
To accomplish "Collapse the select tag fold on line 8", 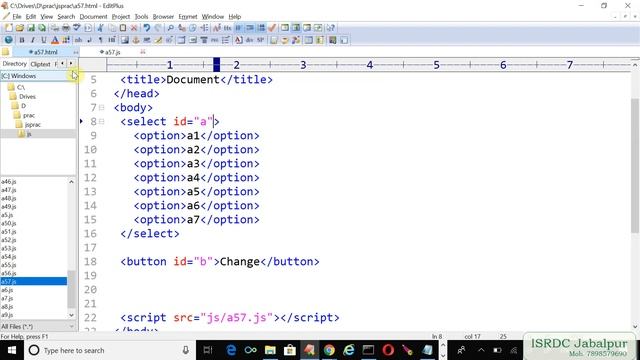I will click(x=102, y=122).
